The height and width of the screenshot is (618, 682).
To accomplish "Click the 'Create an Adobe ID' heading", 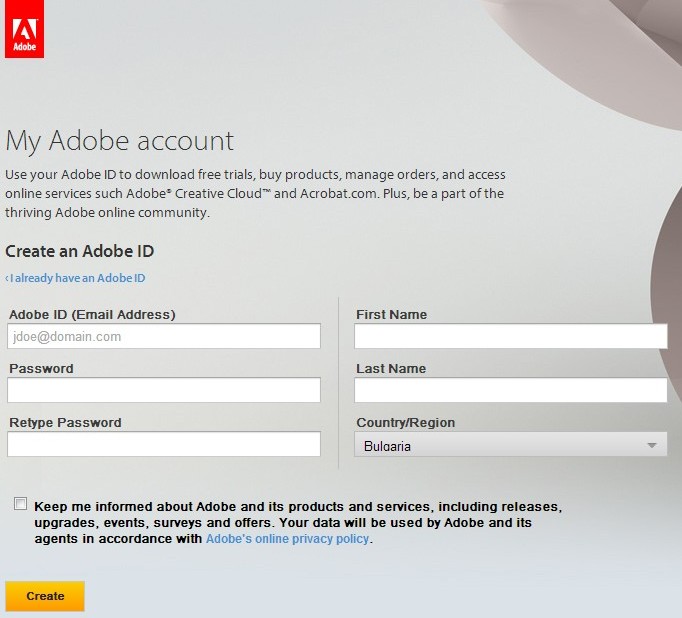I will (x=80, y=251).
